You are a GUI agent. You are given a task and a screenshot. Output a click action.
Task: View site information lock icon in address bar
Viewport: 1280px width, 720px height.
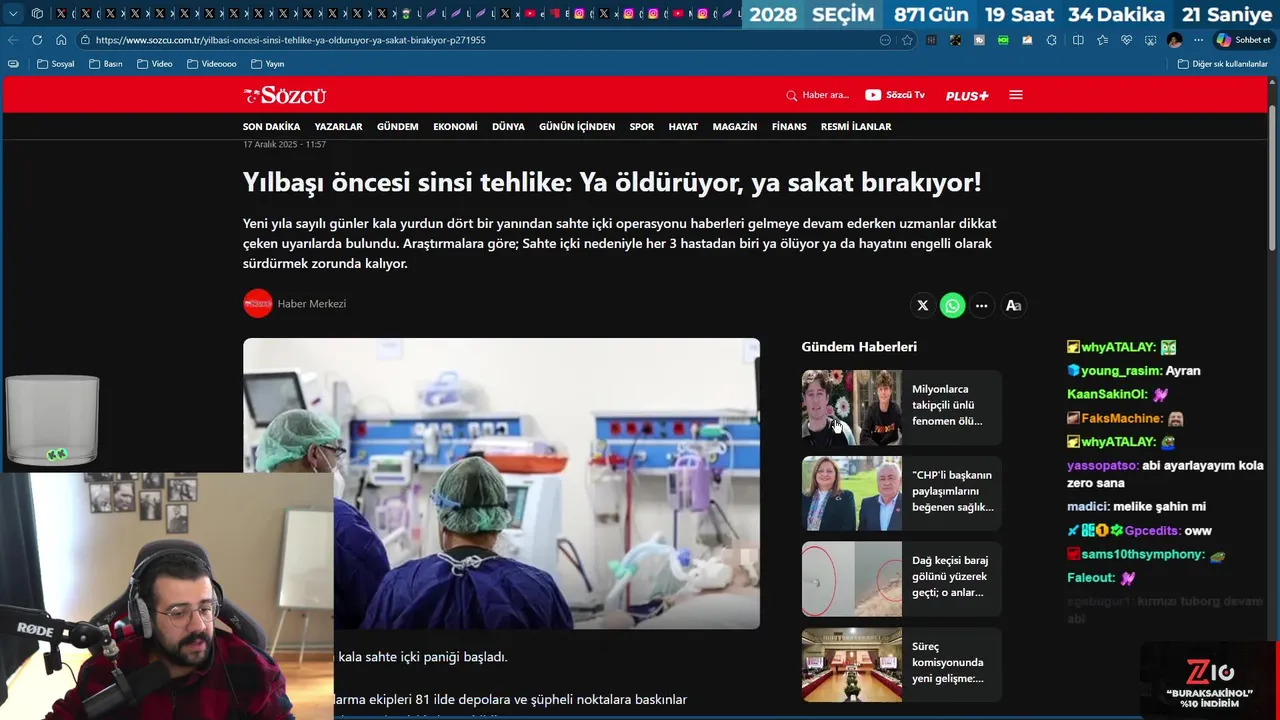86,40
